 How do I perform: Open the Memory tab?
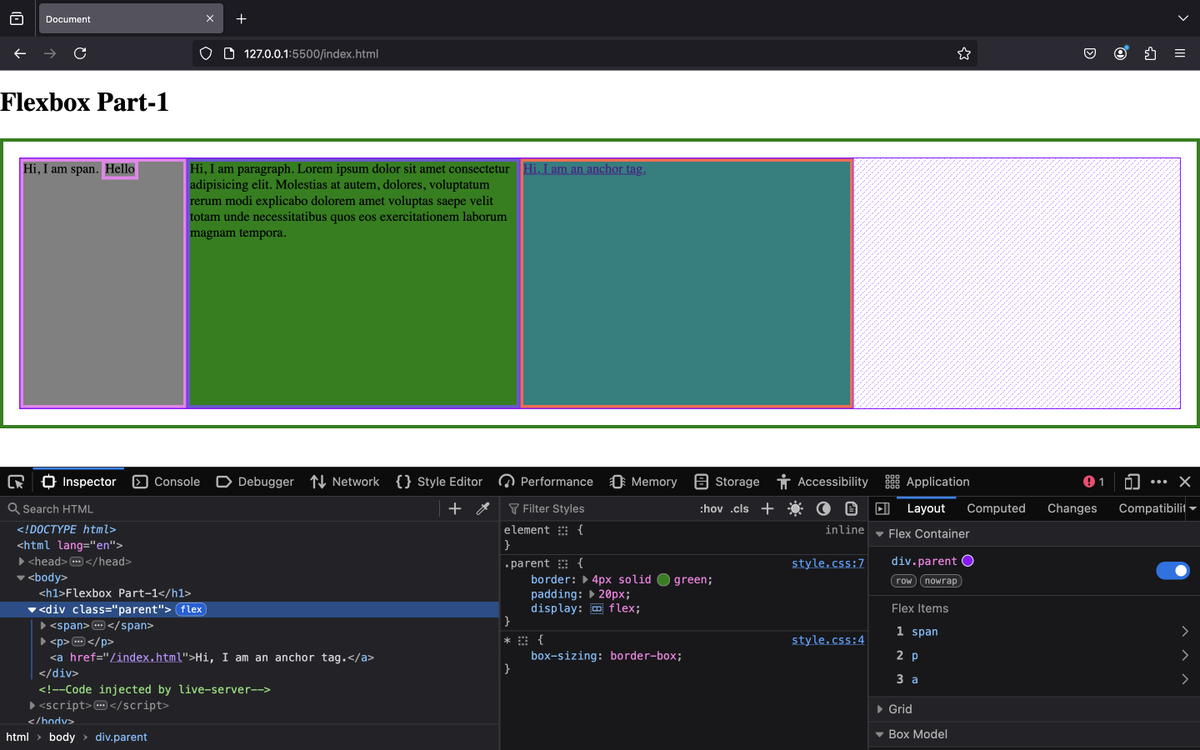644,482
